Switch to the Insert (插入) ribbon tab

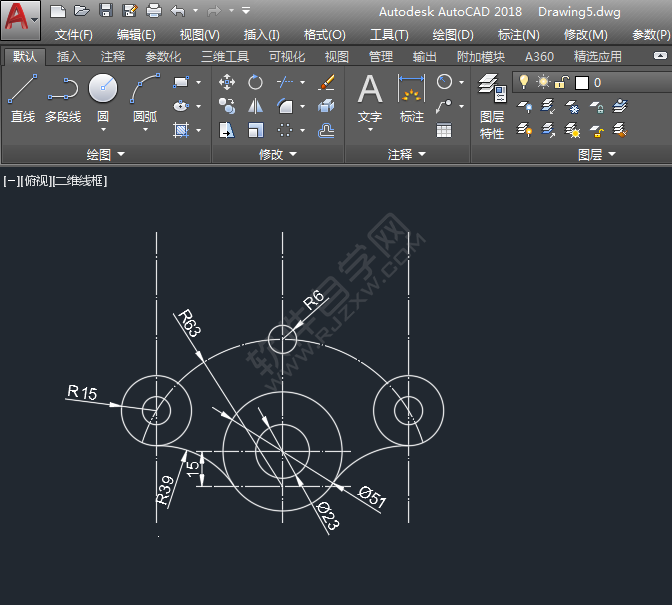[x=69, y=57]
